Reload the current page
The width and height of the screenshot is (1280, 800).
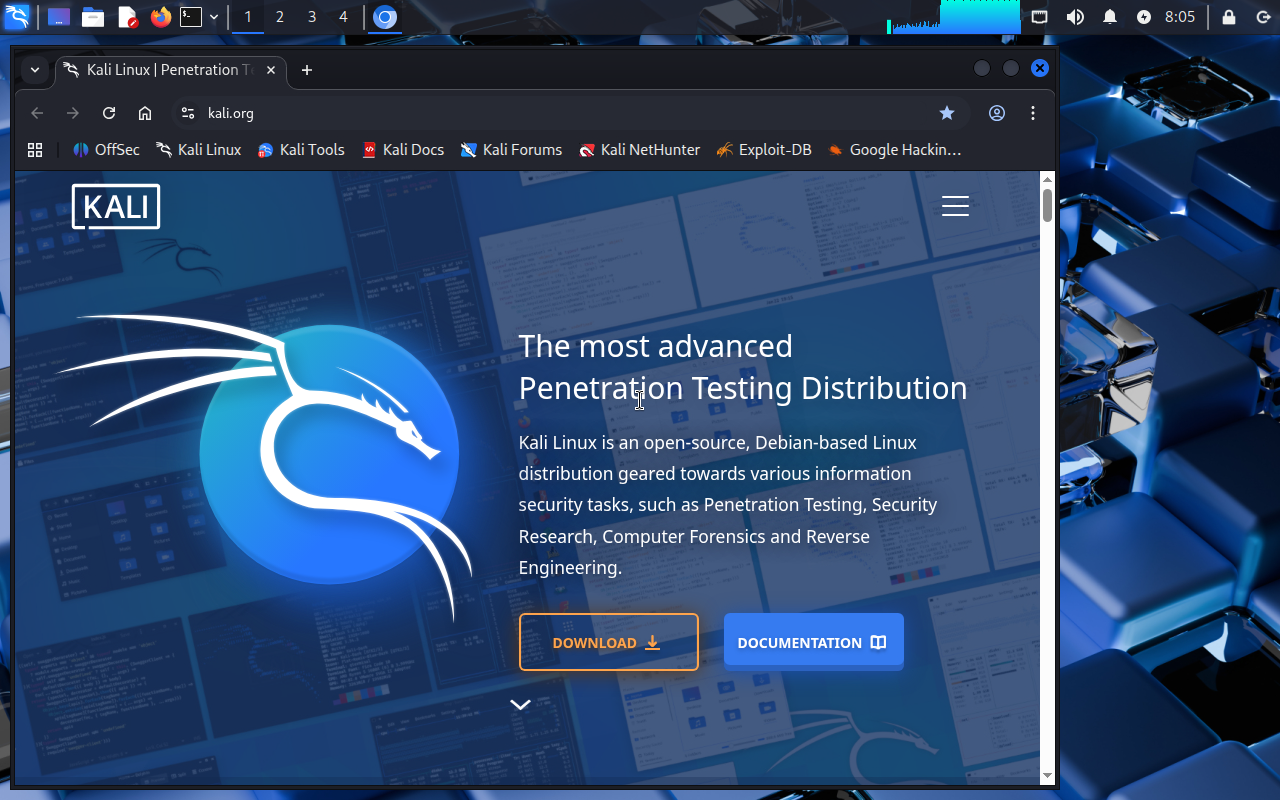click(x=109, y=113)
